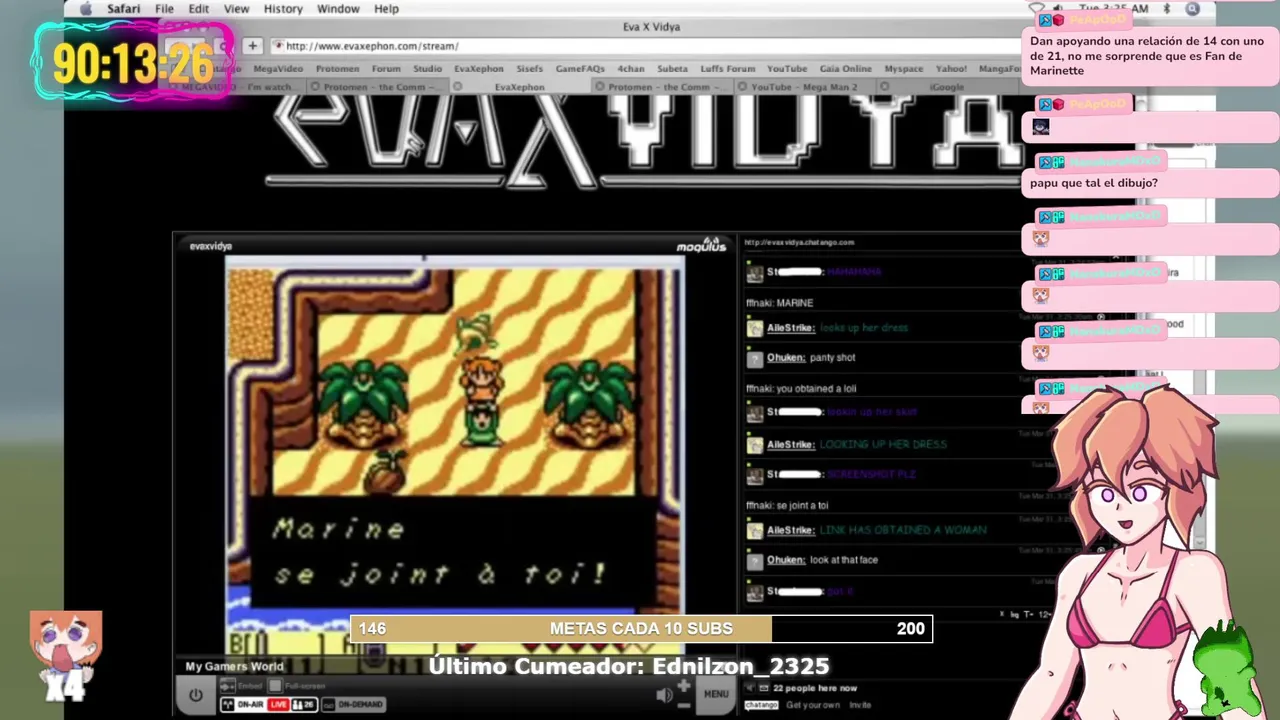1280x720 pixels.
Task: Open the EvaXephon bookmark
Action: (479, 69)
